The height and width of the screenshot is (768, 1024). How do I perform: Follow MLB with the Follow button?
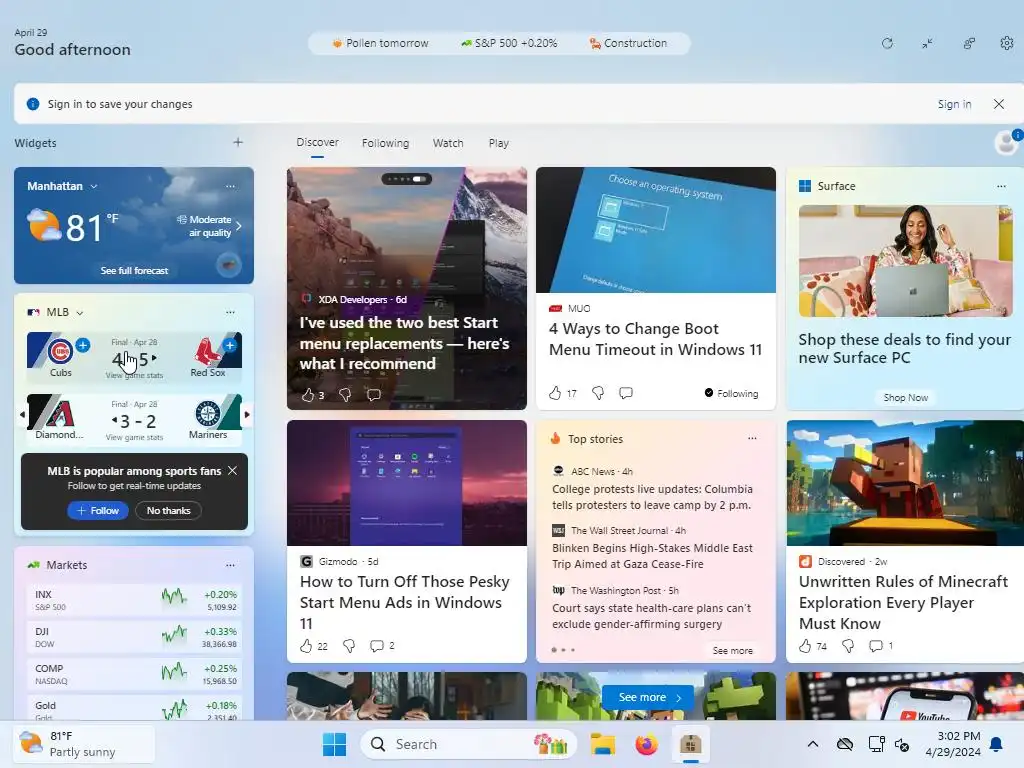tap(97, 511)
